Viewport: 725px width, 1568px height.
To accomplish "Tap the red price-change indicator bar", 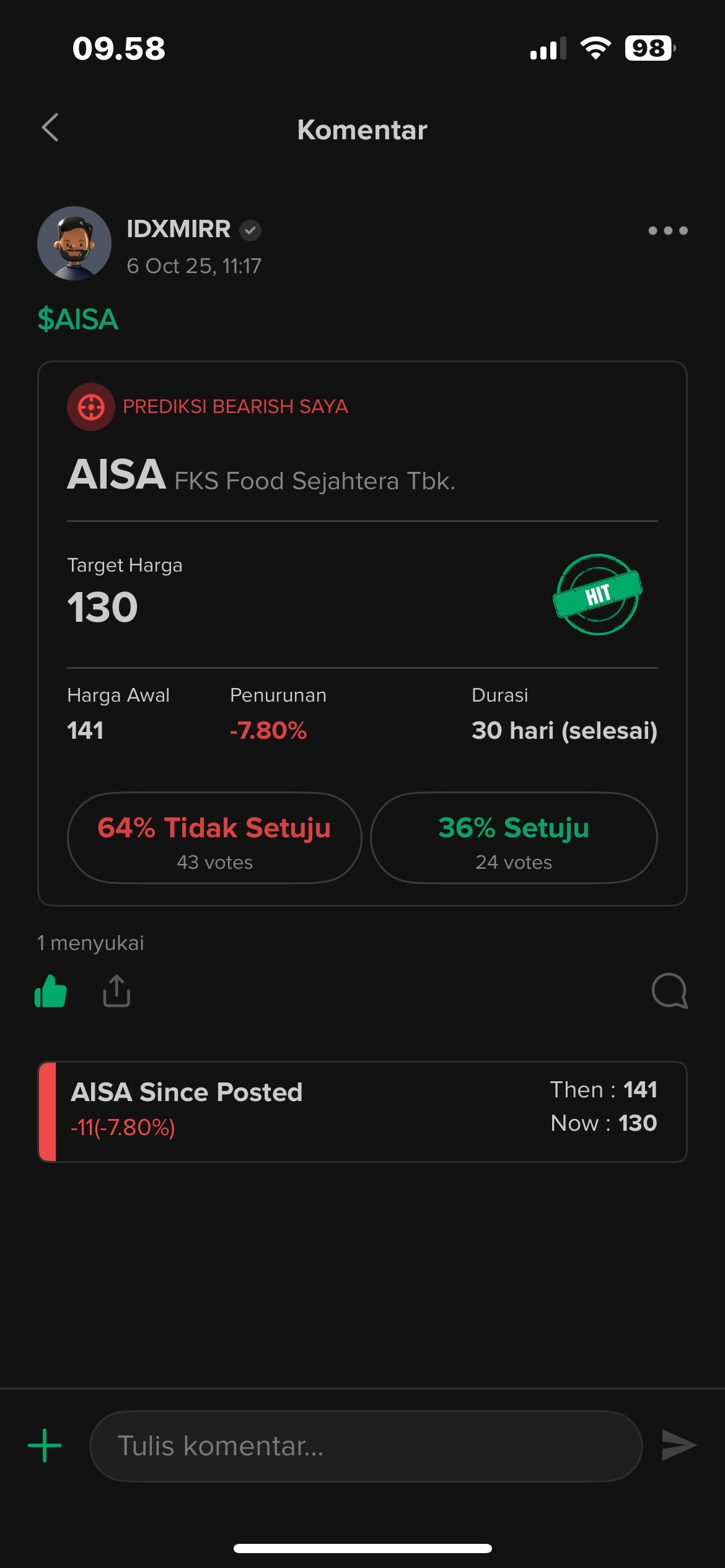I will click(x=47, y=1112).
